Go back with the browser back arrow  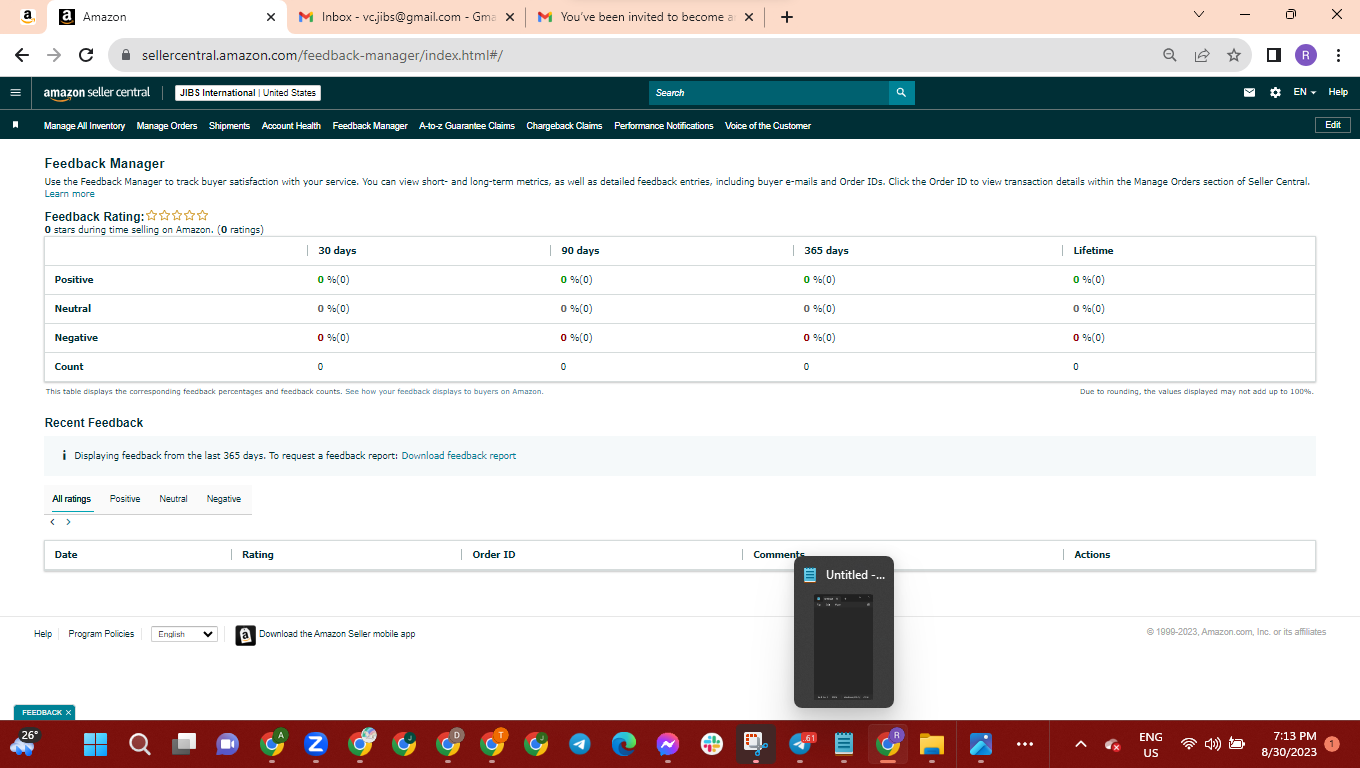[22, 55]
